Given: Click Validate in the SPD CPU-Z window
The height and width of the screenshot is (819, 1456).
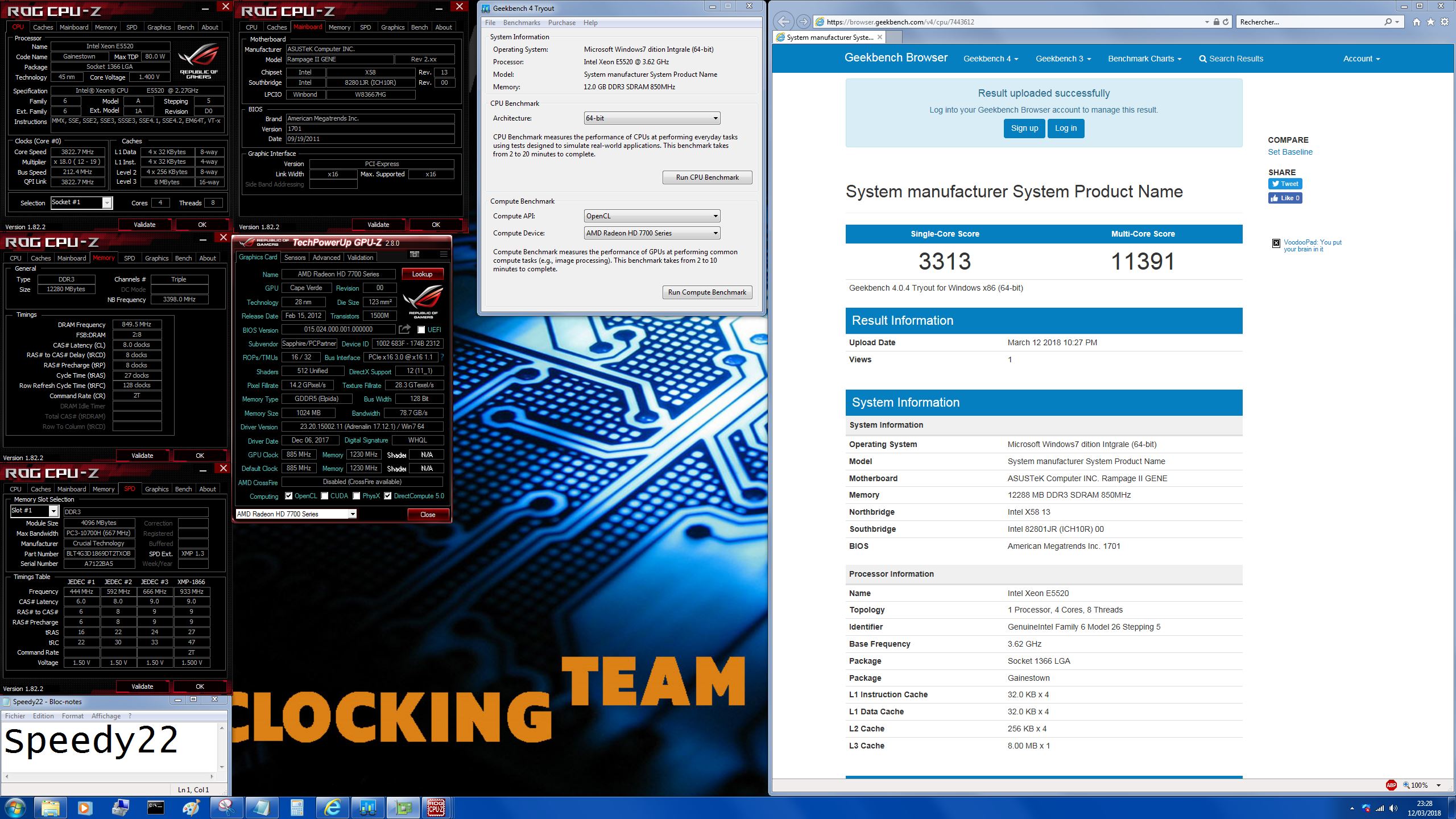Looking at the screenshot, I should [142, 686].
